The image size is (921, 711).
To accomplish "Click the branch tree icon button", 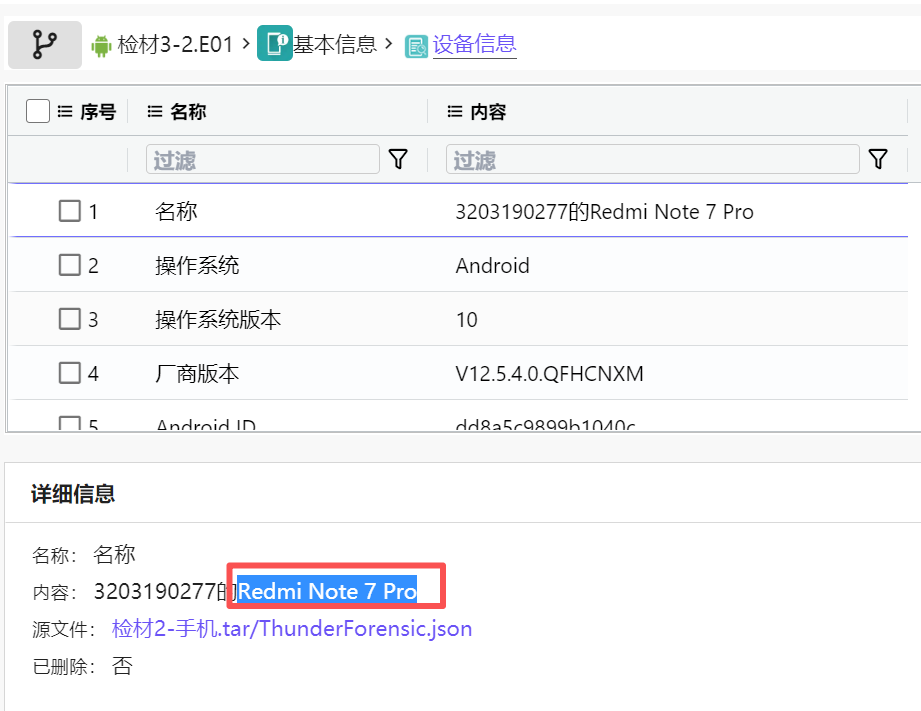I will point(45,45).
